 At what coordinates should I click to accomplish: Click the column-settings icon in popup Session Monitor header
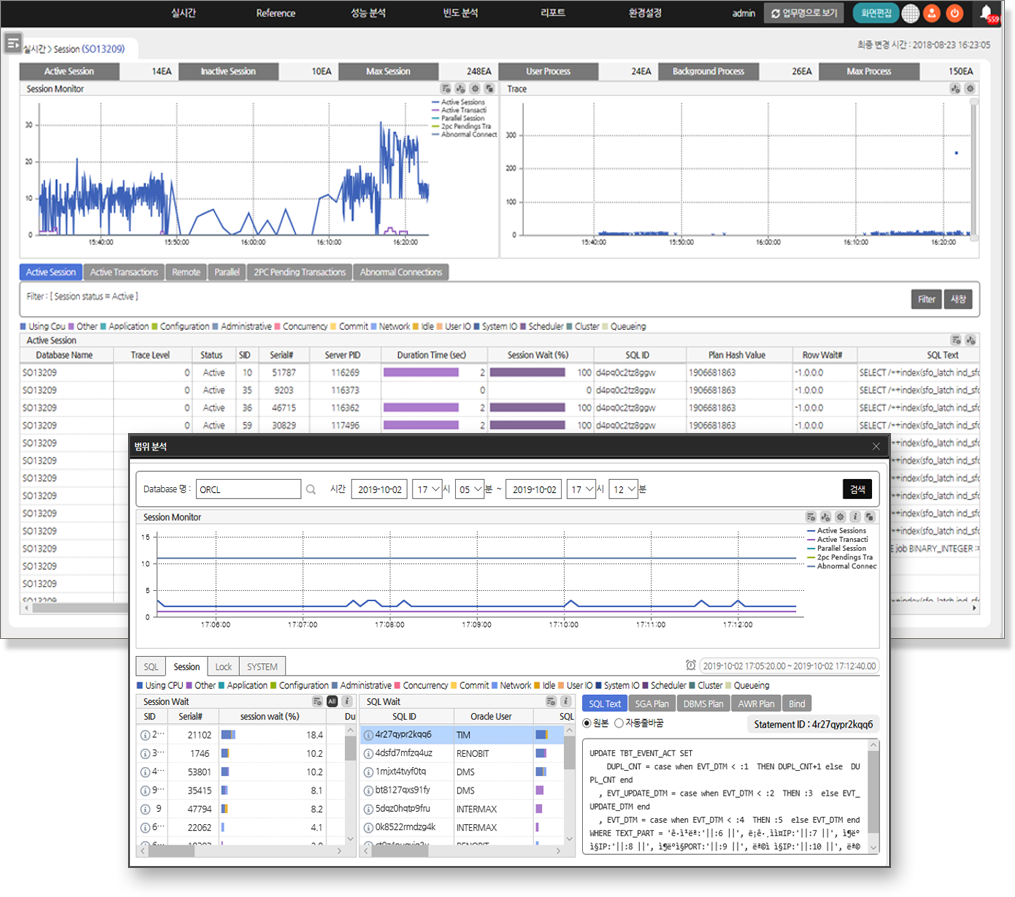(x=810, y=516)
